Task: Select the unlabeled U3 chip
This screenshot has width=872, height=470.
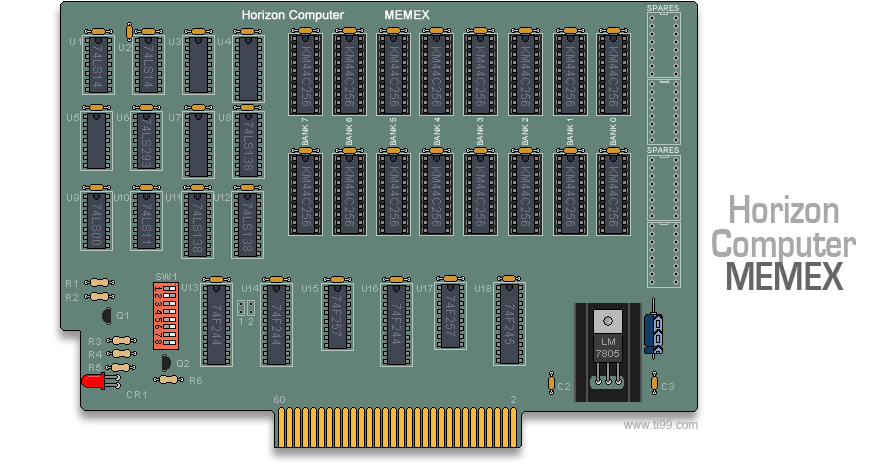Action: point(199,64)
